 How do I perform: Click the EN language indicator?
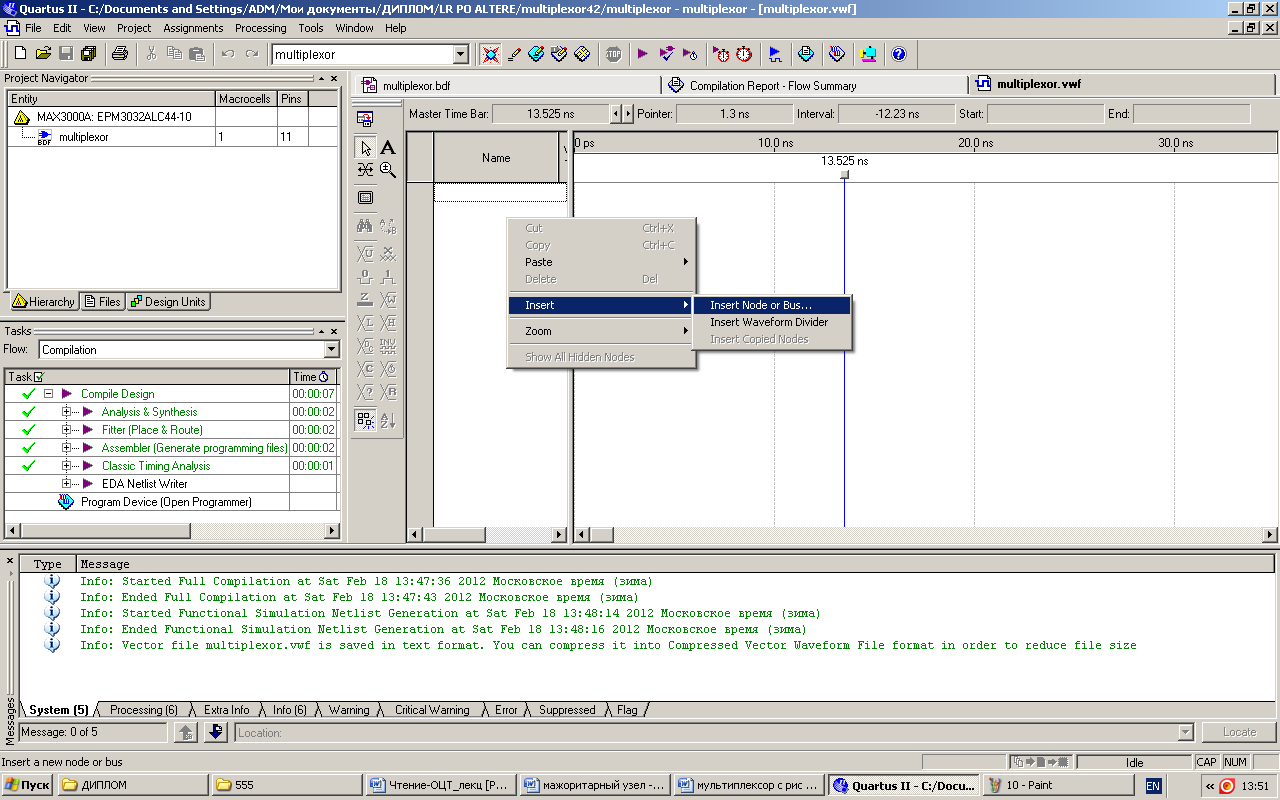click(1153, 786)
